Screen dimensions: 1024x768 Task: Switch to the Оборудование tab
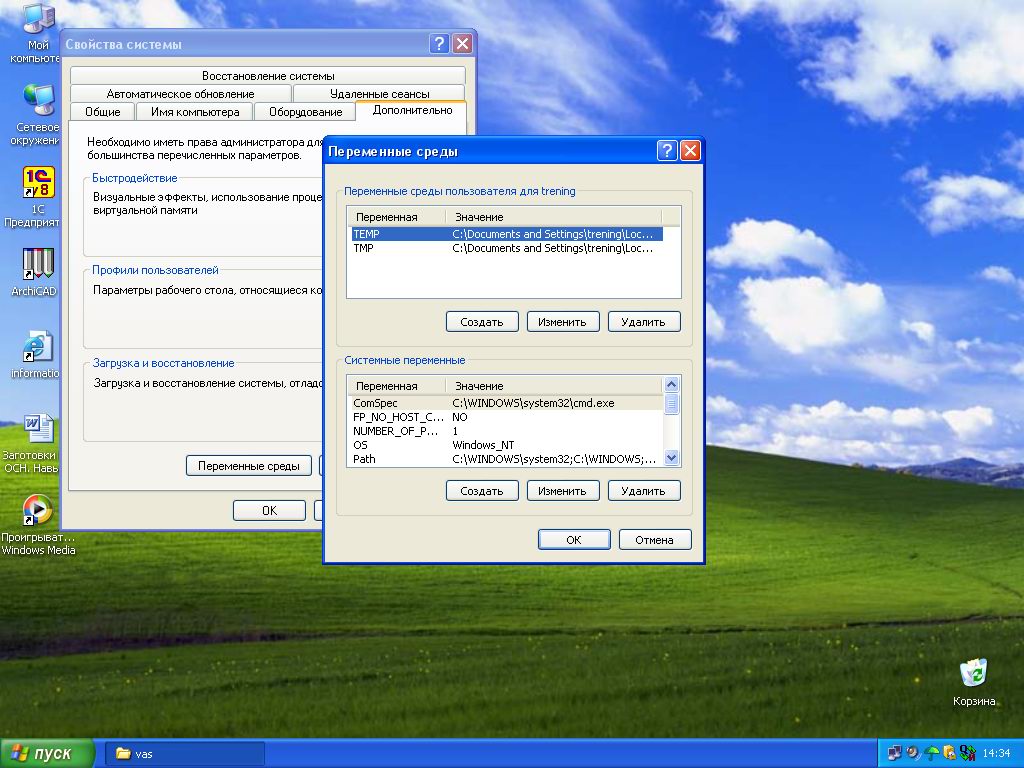point(306,112)
